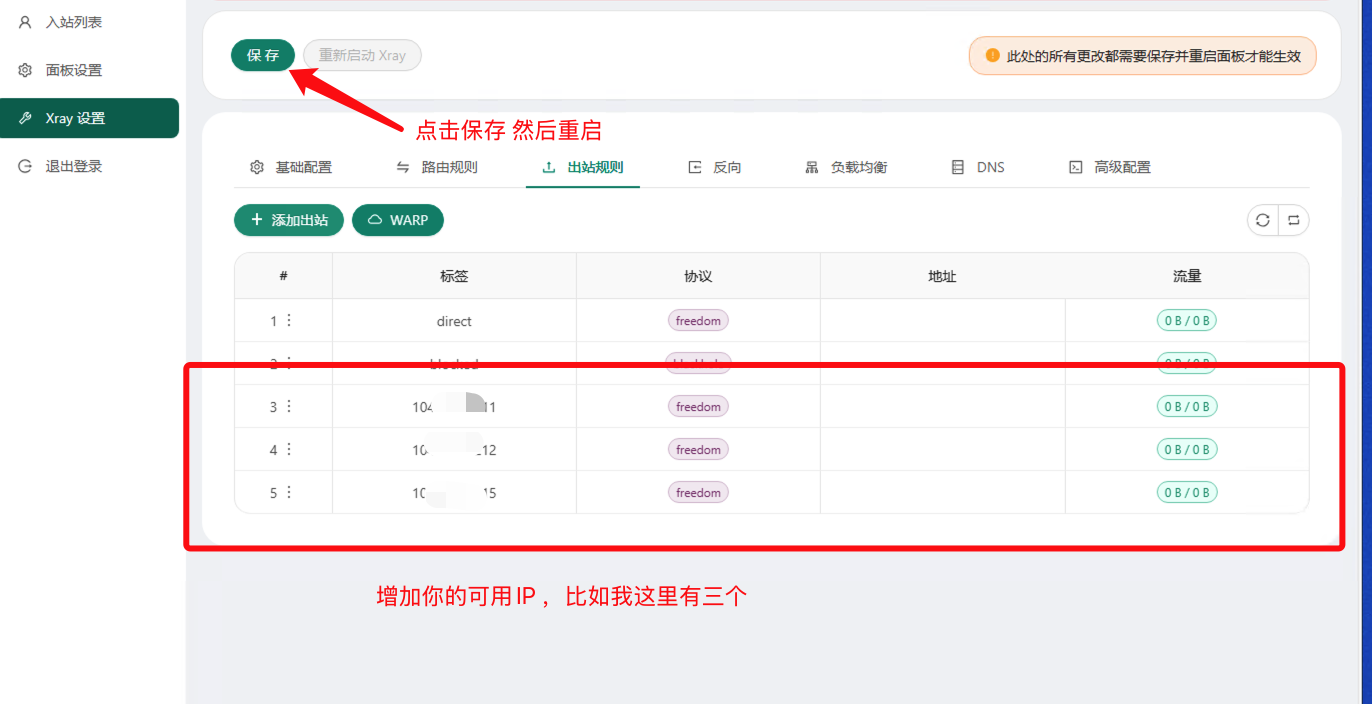The height and width of the screenshot is (704, 1372).
Task: Open the 反向 reverse tab
Action: [715, 167]
